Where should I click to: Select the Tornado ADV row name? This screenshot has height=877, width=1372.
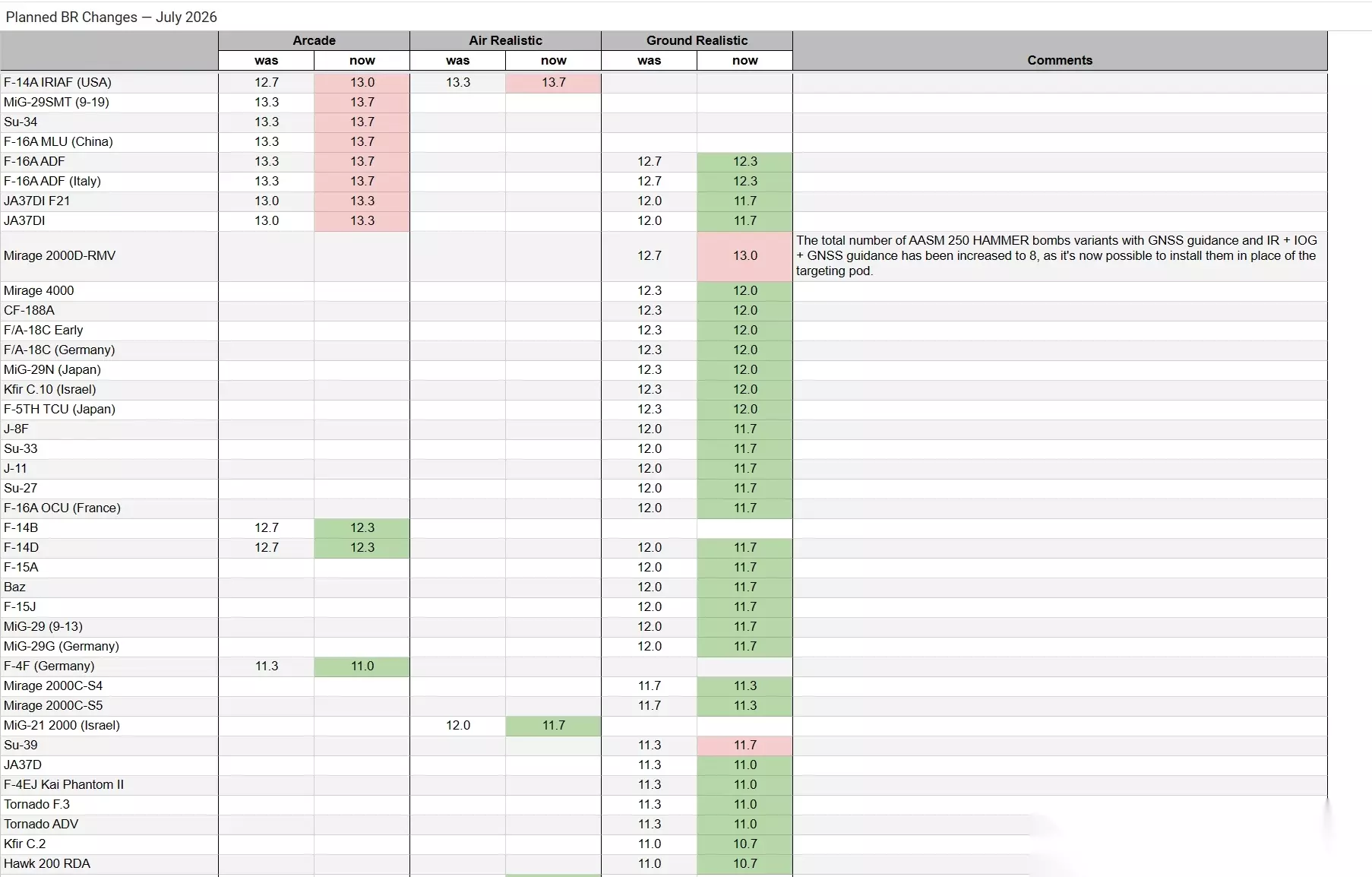click(x=41, y=825)
